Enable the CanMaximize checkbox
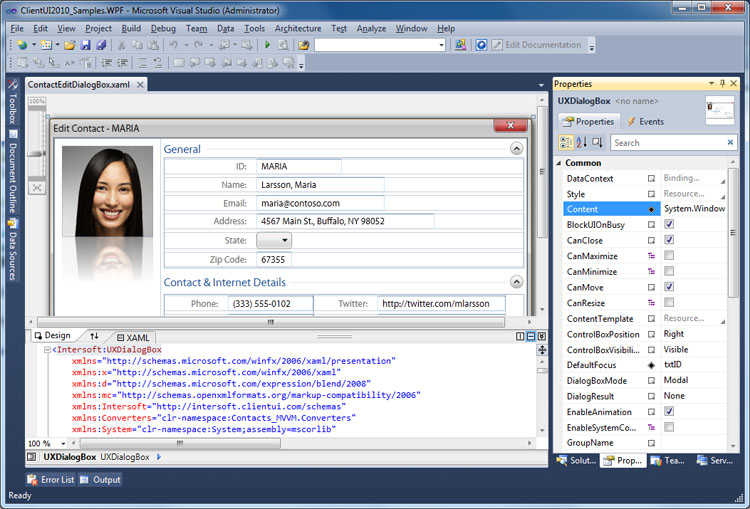Viewport: 750px width, 509px height. pyautogui.click(x=669, y=255)
